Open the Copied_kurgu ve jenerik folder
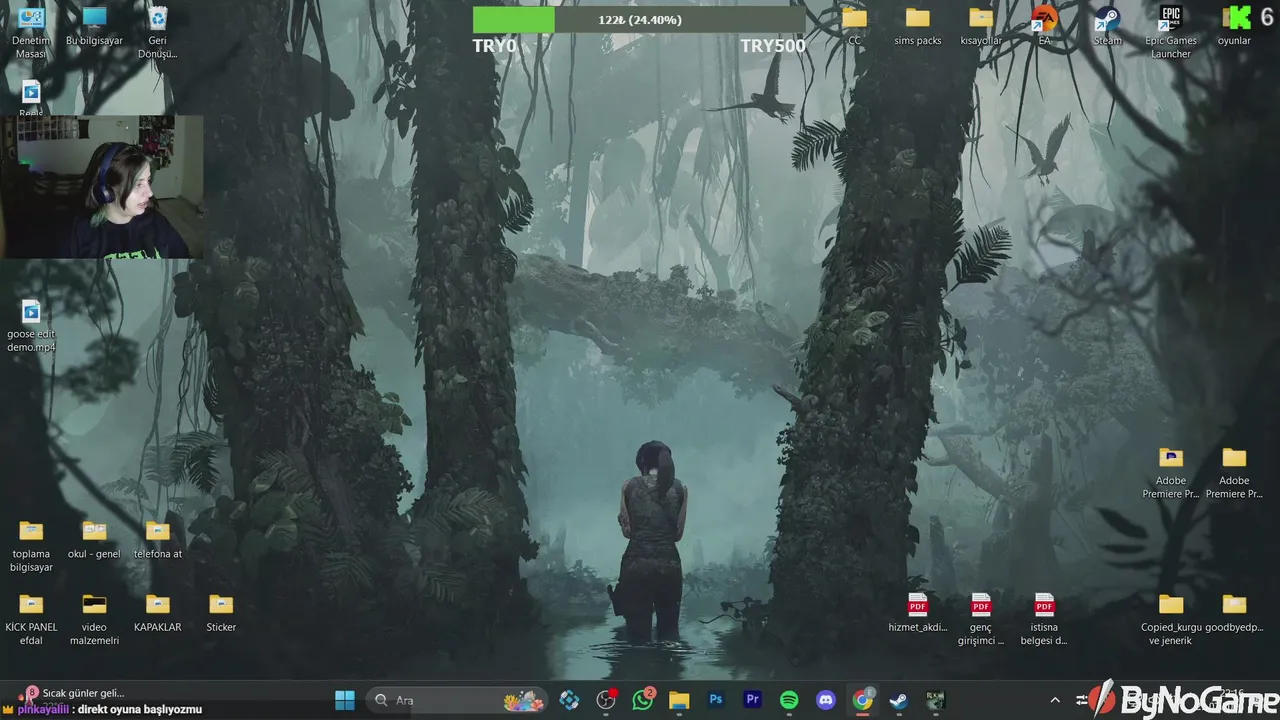Image resolution: width=1280 pixels, height=720 pixels. tap(1171, 619)
